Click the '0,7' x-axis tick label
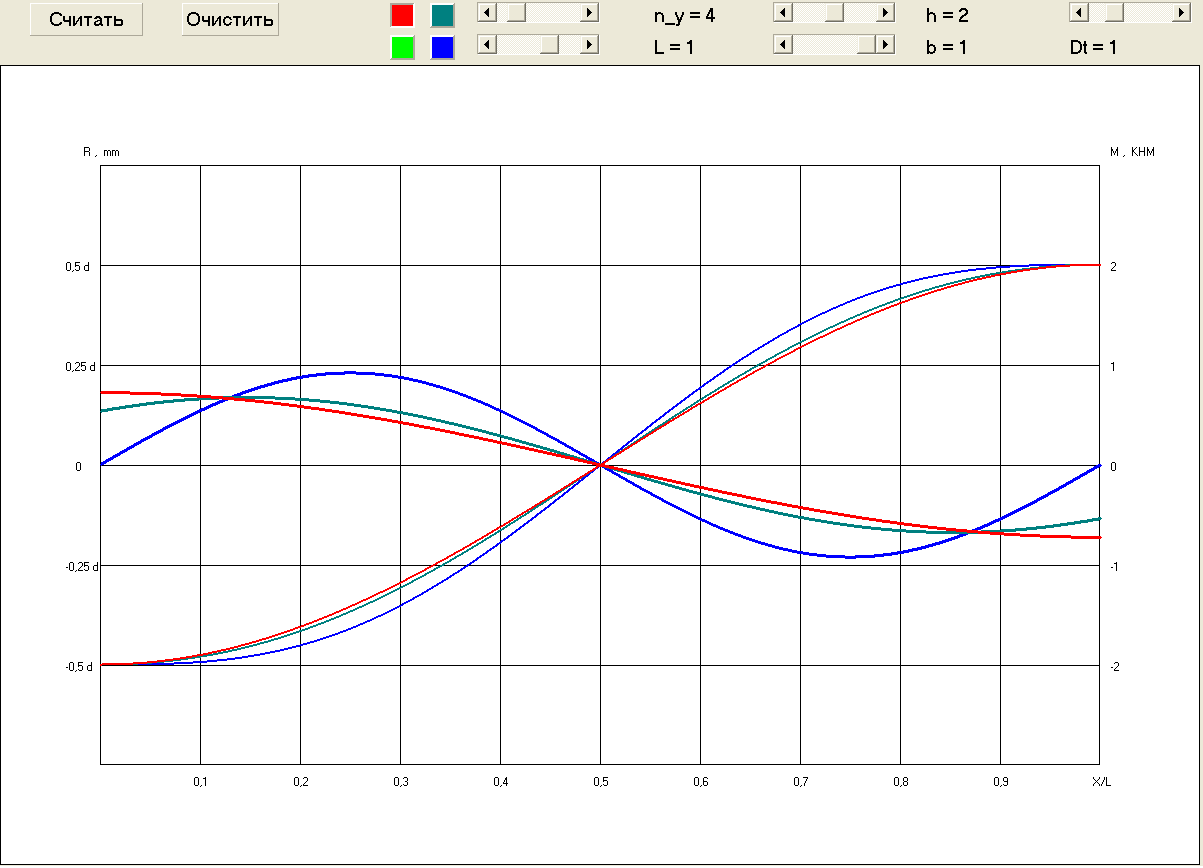 pyautogui.click(x=800, y=781)
